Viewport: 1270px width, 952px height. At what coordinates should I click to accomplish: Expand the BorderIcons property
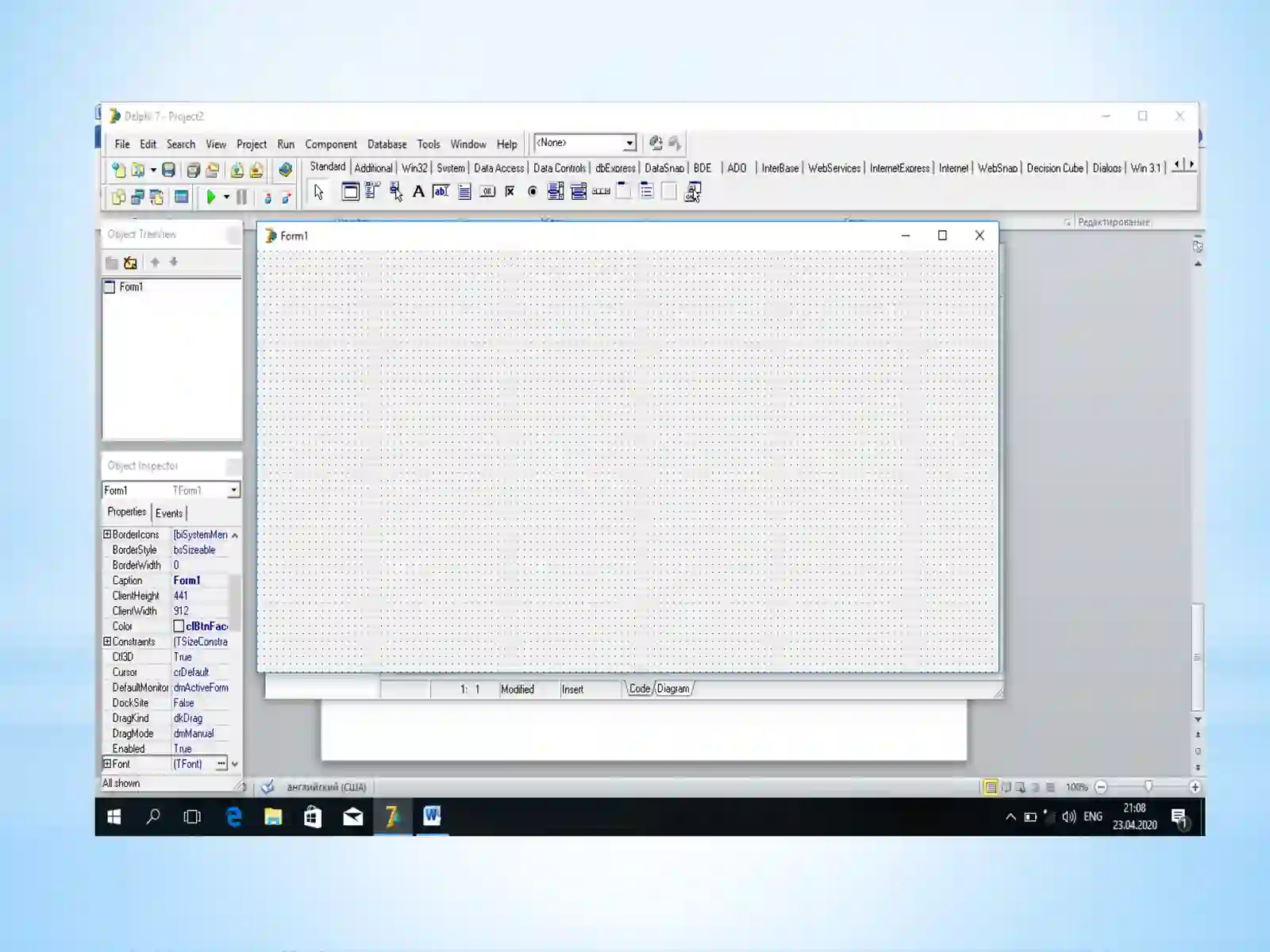tap(107, 535)
